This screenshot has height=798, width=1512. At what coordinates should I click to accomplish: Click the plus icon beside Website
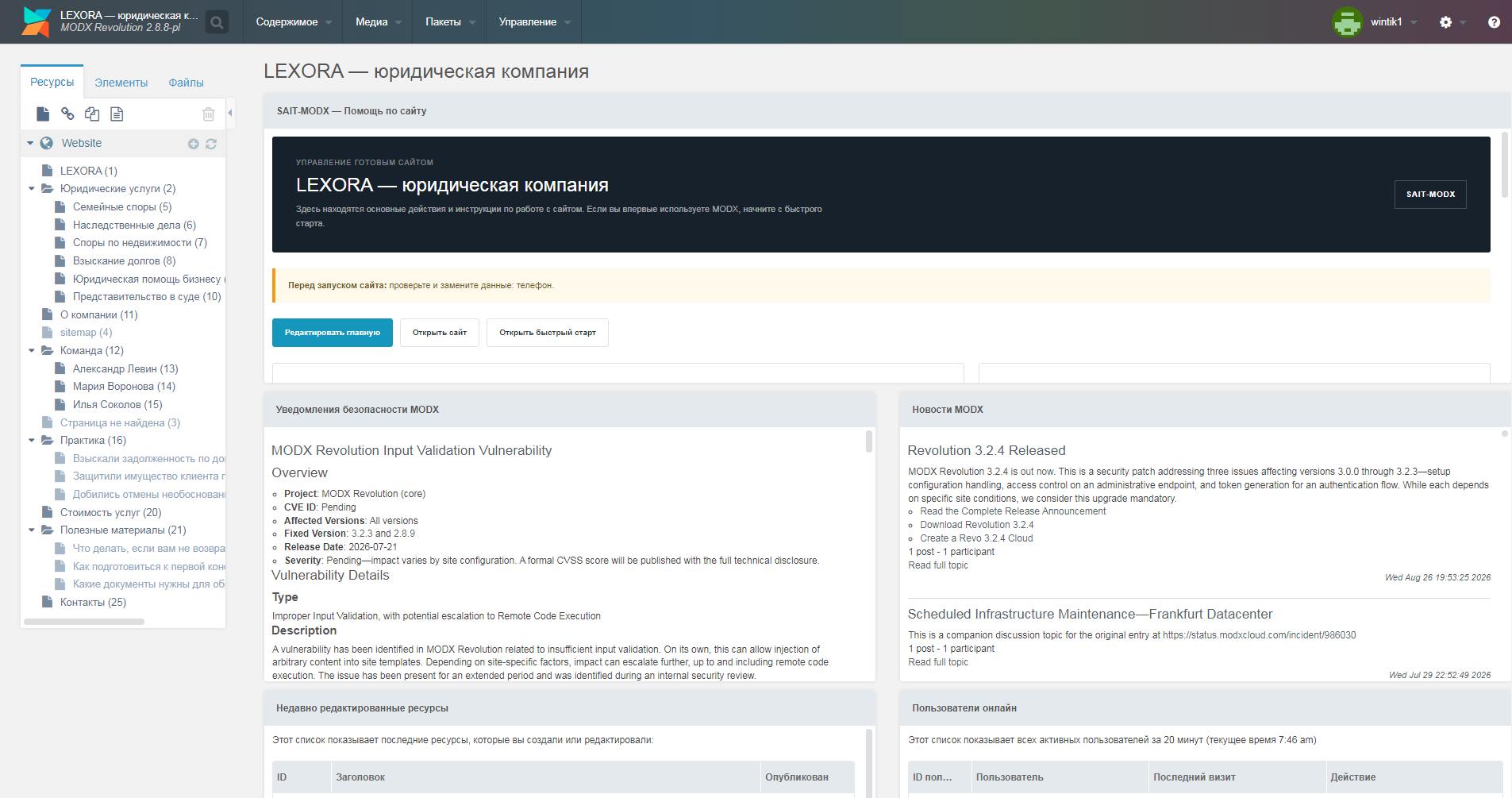pos(193,144)
